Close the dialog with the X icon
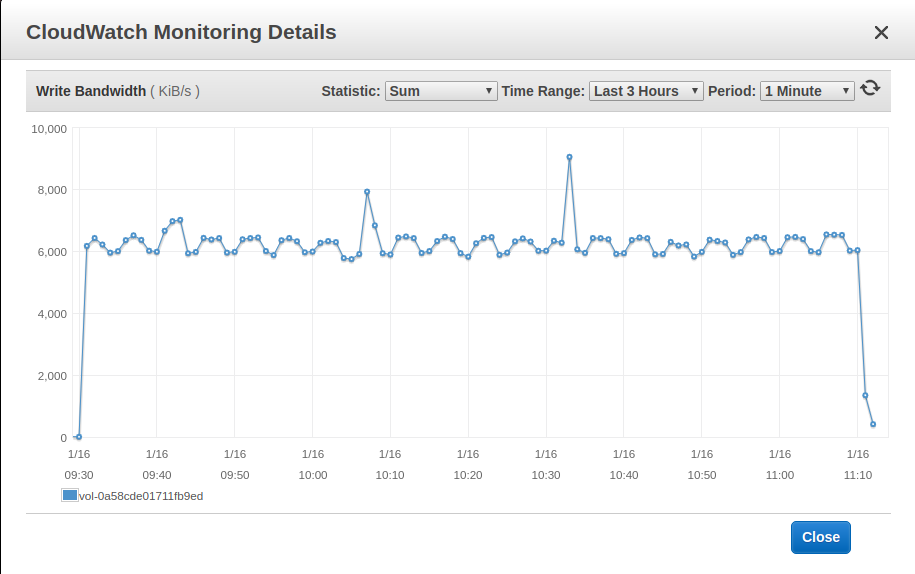This screenshot has height=574, width=915. pos(881,33)
